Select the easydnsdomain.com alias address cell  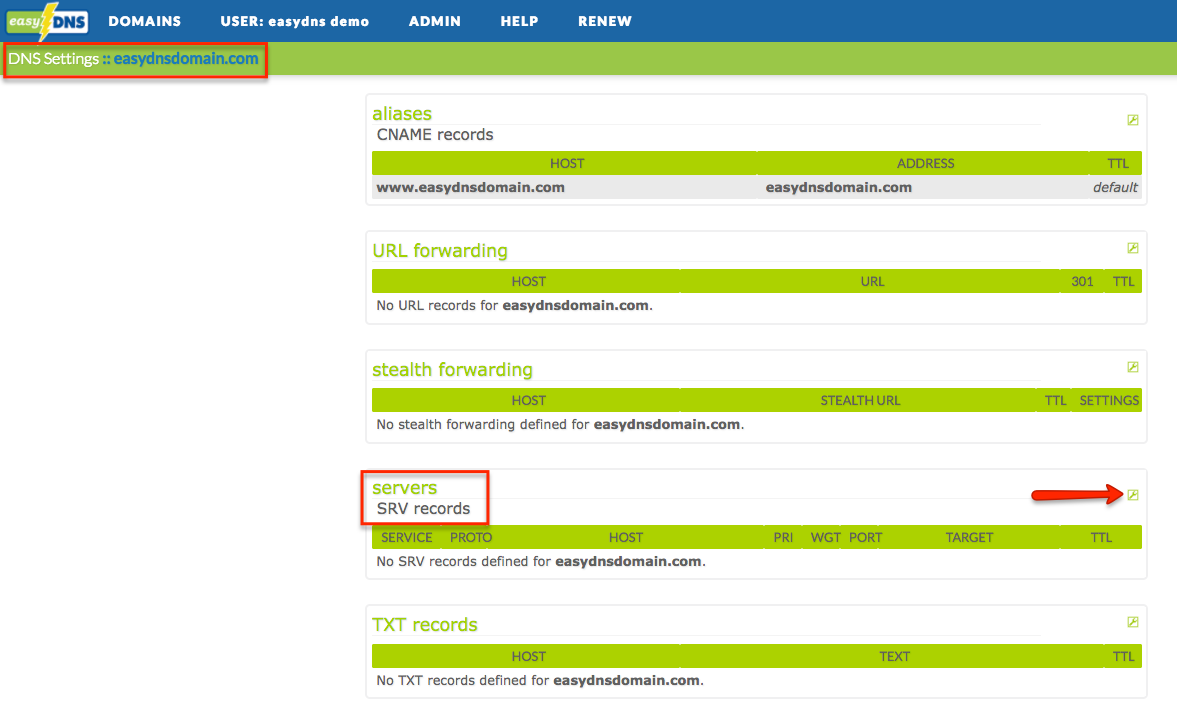coord(838,188)
